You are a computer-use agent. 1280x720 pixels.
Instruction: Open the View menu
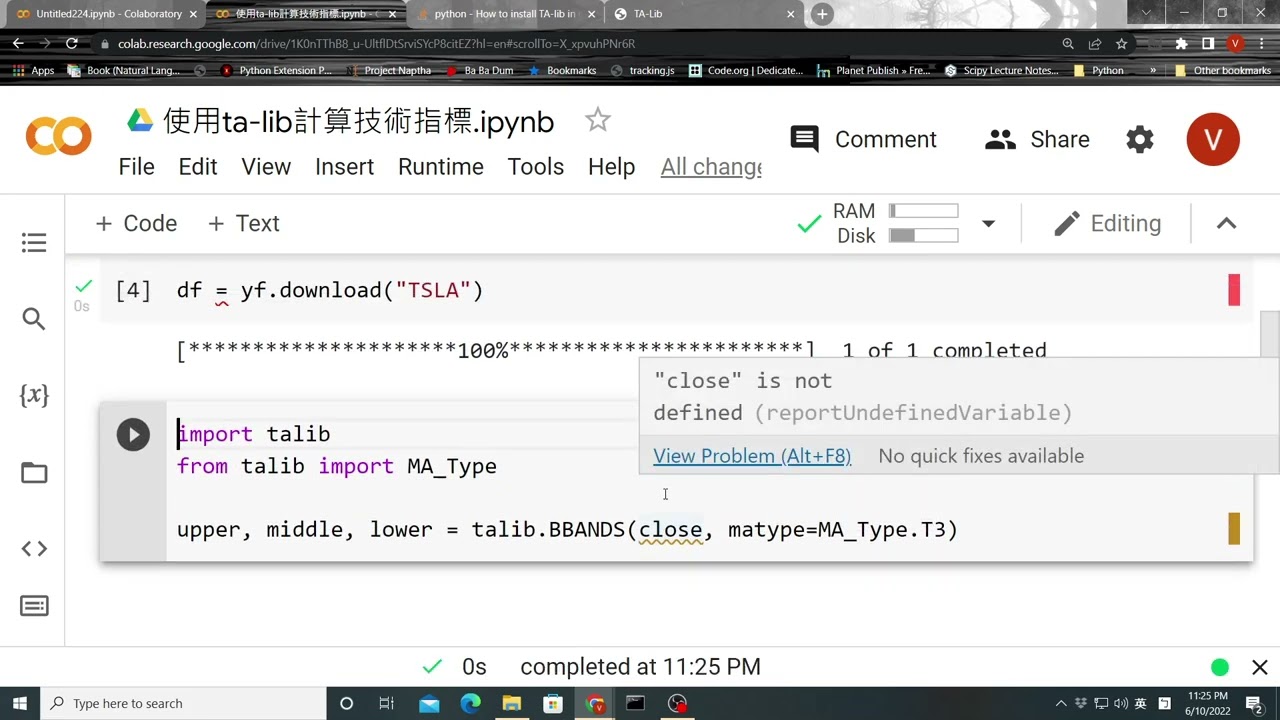pyautogui.click(x=266, y=167)
